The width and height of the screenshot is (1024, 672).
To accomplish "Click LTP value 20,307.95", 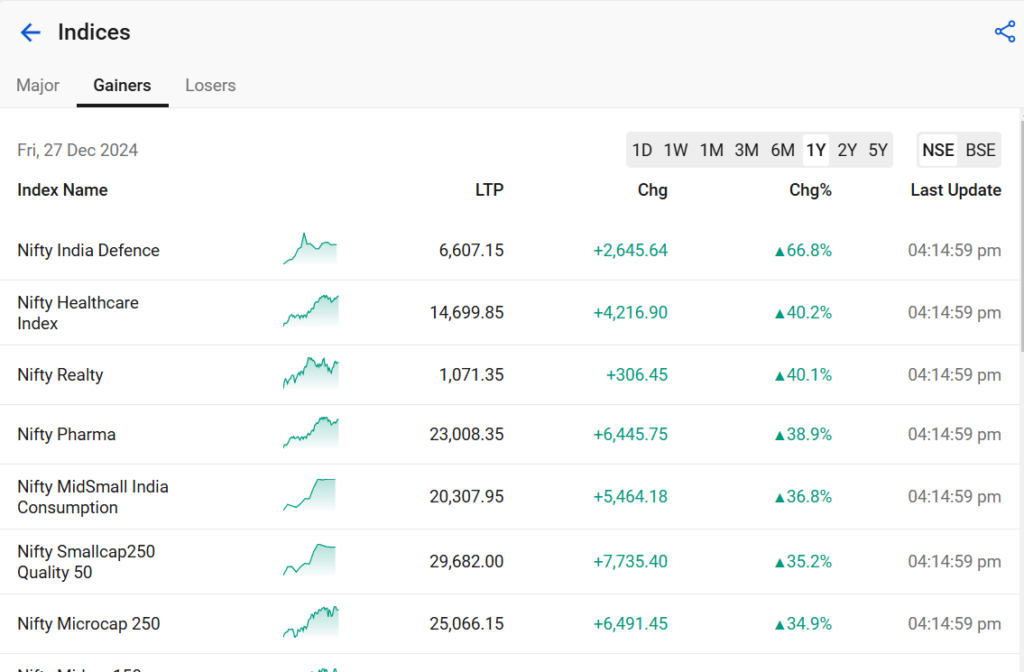I will click(x=466, y=496).
